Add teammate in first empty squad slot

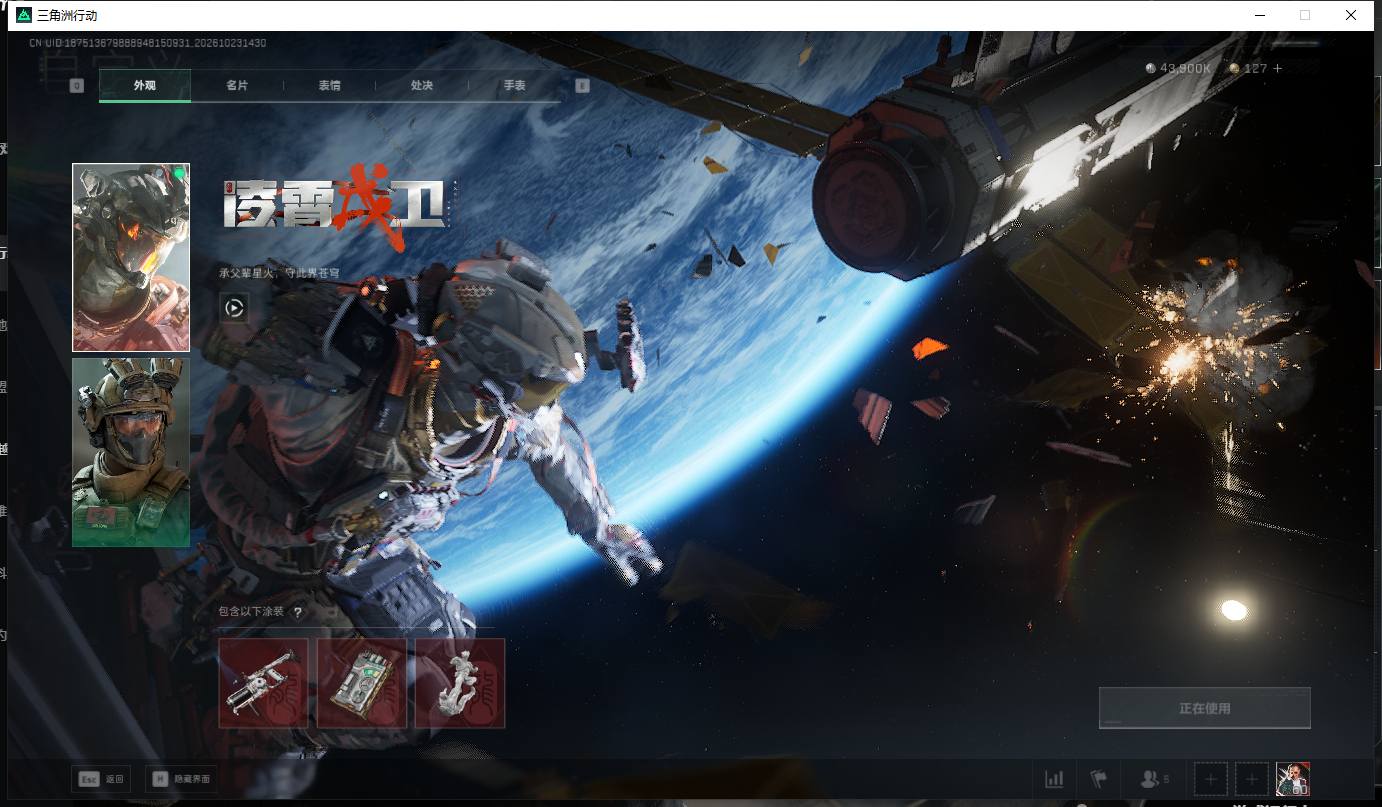pos(1211,779)
